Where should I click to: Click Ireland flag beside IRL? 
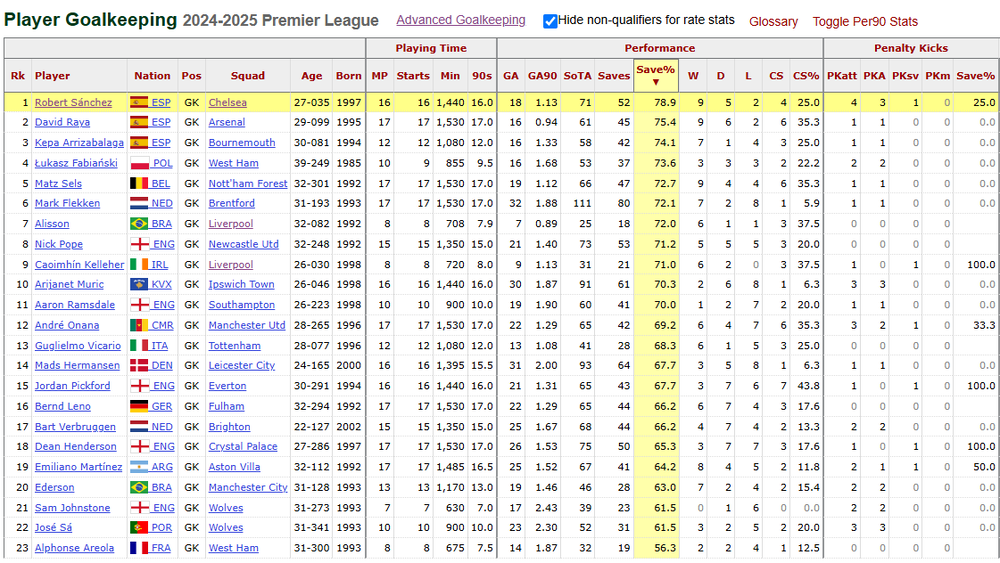point(139,265)
